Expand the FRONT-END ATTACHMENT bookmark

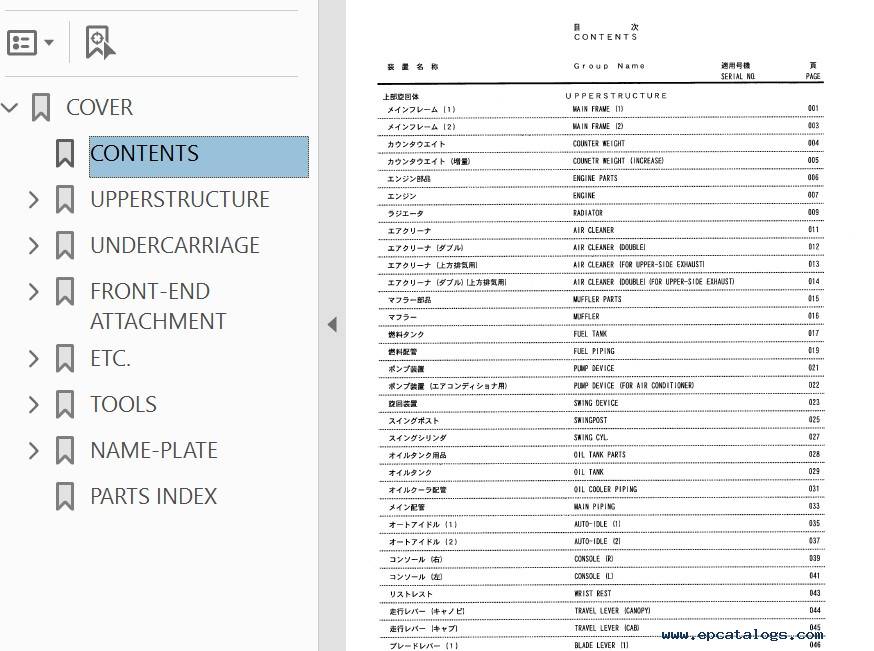pos(34,292)
